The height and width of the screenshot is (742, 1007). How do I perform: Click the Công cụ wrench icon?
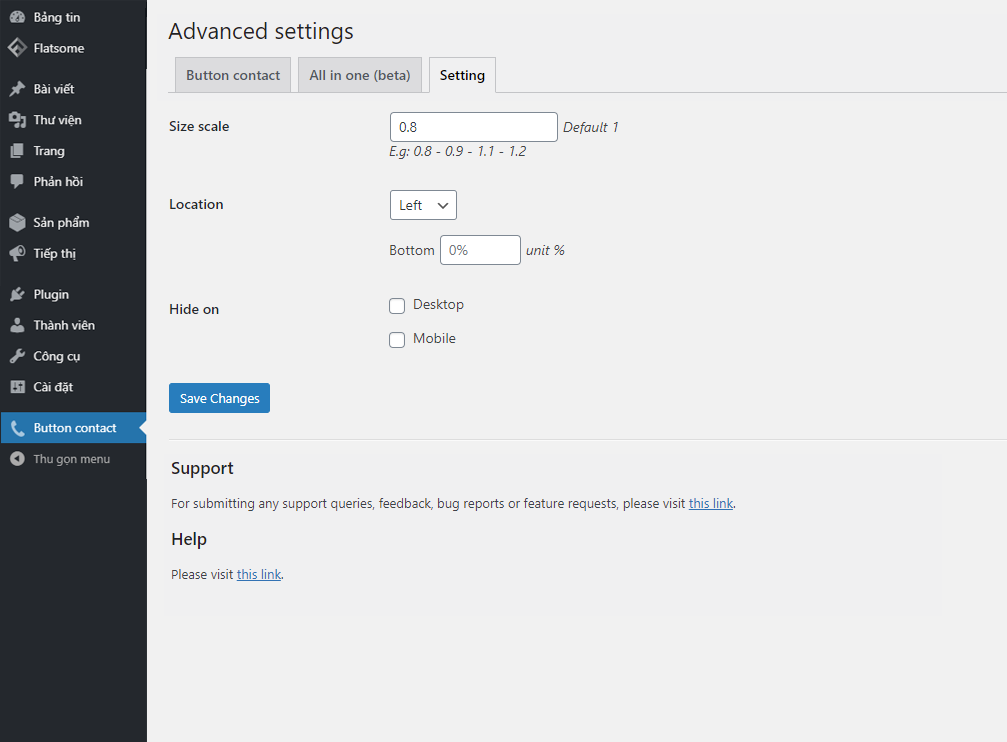click(17, 357)
